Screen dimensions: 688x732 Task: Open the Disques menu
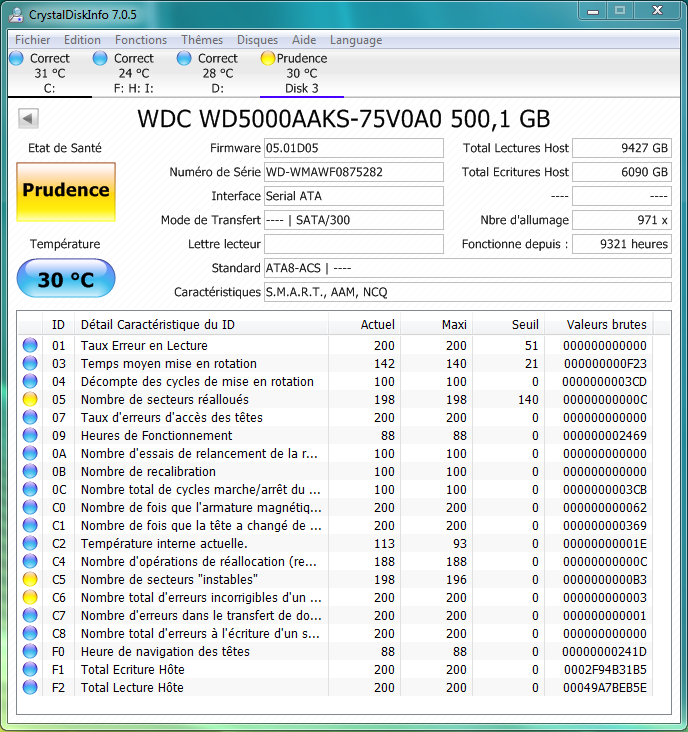257,40
